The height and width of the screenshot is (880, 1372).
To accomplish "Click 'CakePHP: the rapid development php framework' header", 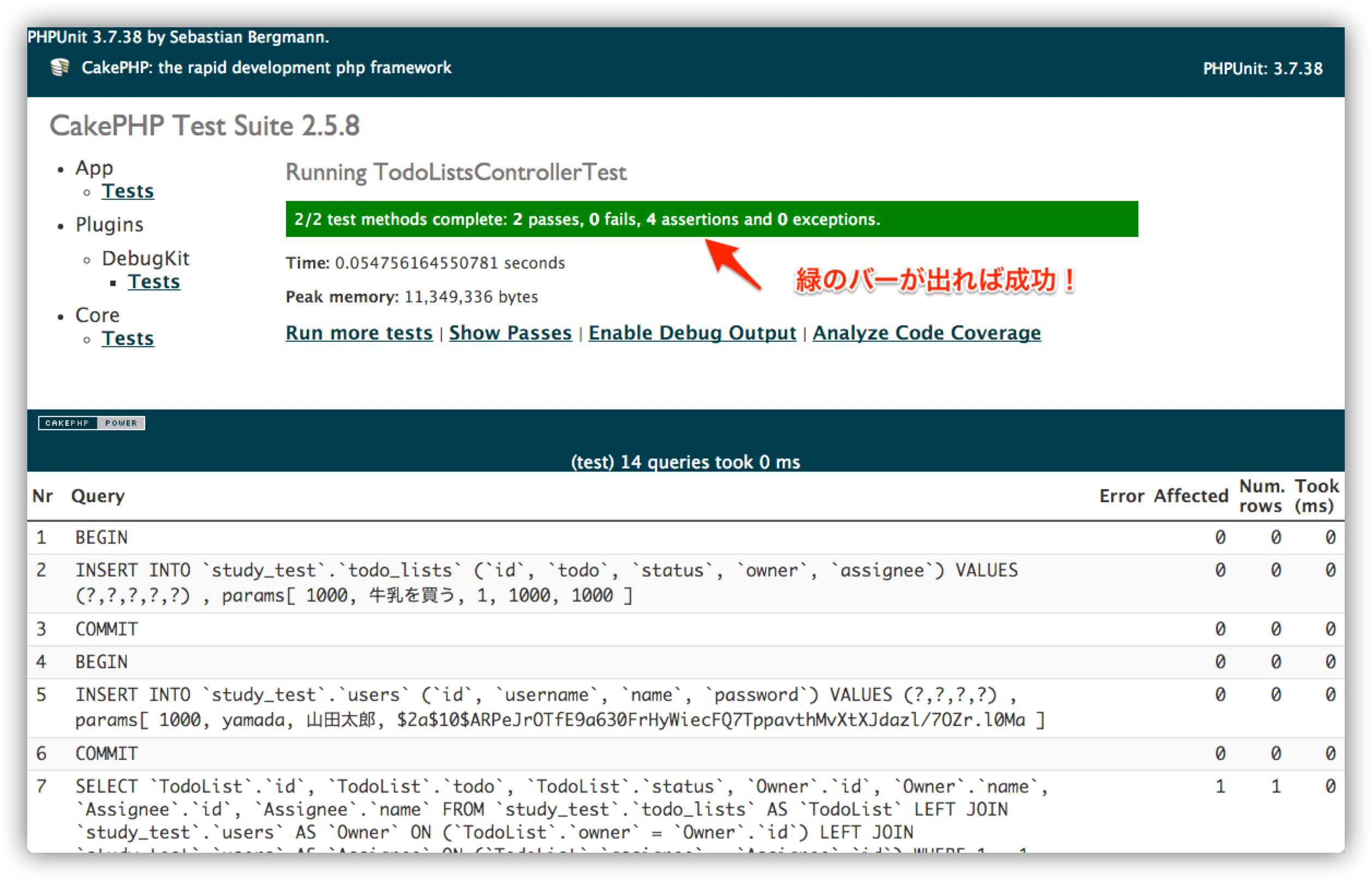I will [266, 68].
